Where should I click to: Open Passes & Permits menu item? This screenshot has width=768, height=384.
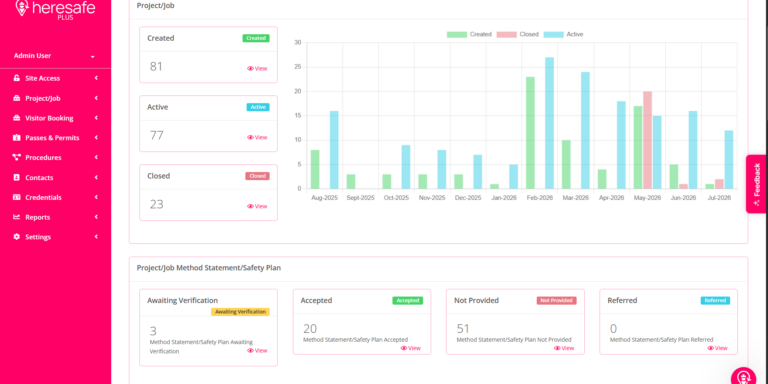coord(55,138)
